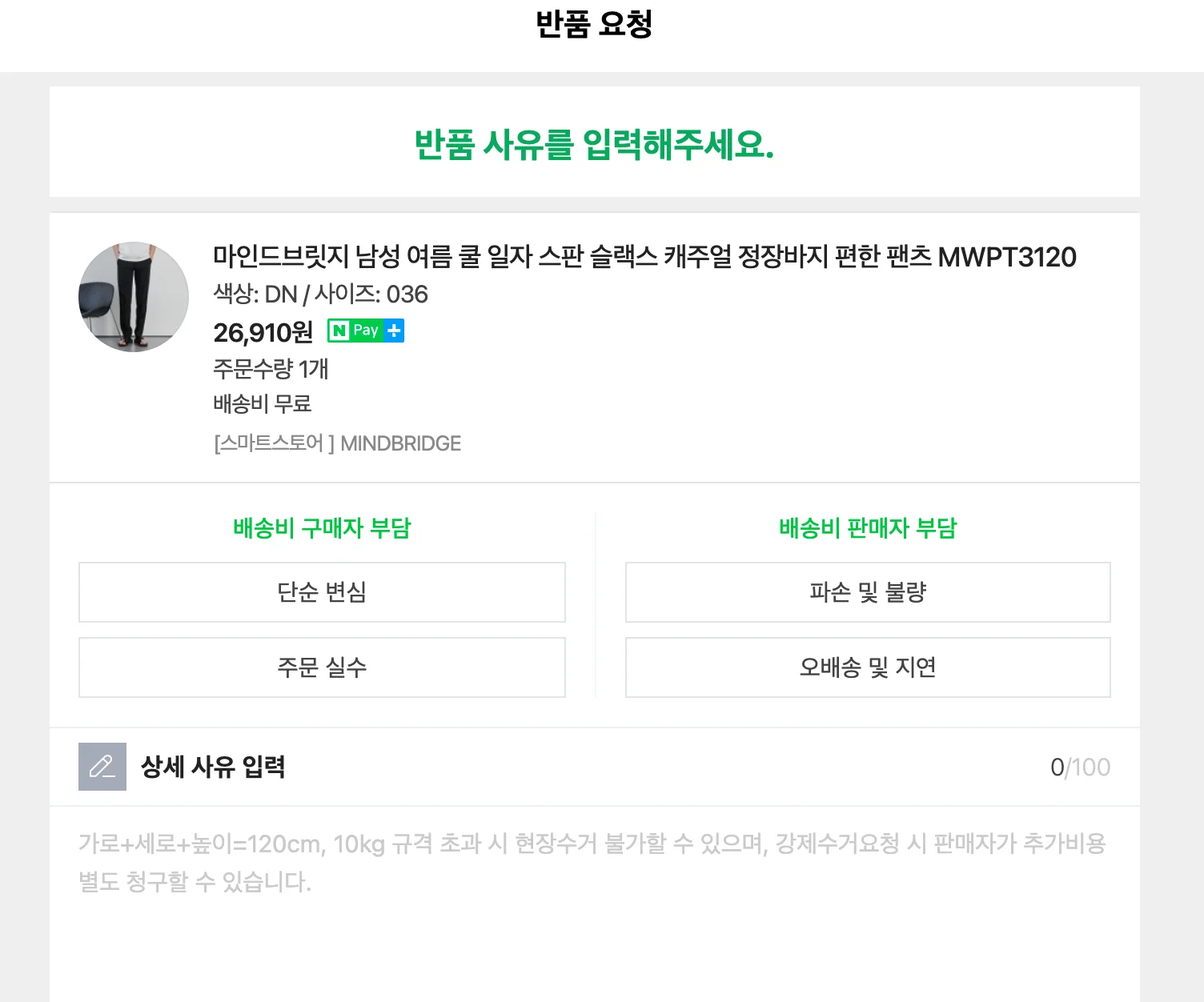
Task: Select the 단순 변심 return reason
Action: [322, 592]
